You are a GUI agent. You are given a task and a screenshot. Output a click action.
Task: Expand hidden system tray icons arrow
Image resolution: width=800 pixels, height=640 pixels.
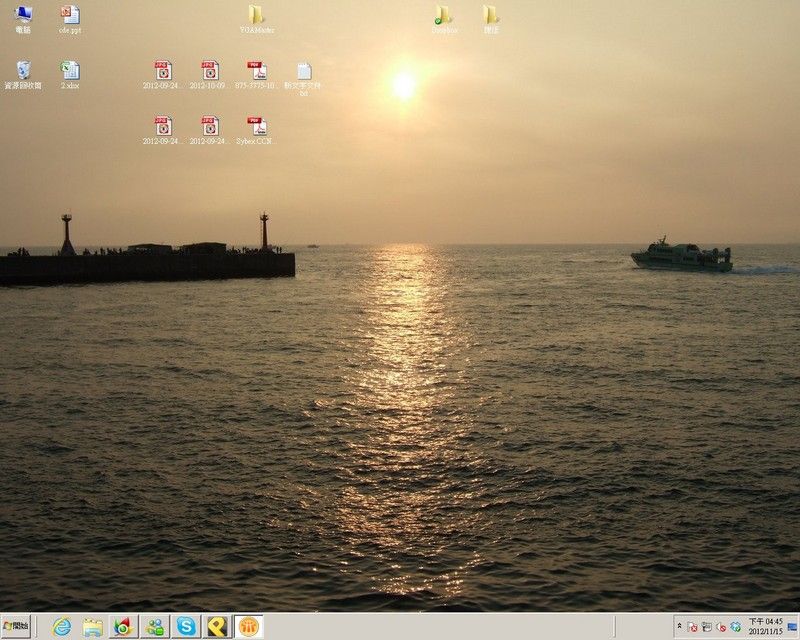coord(680,627)
